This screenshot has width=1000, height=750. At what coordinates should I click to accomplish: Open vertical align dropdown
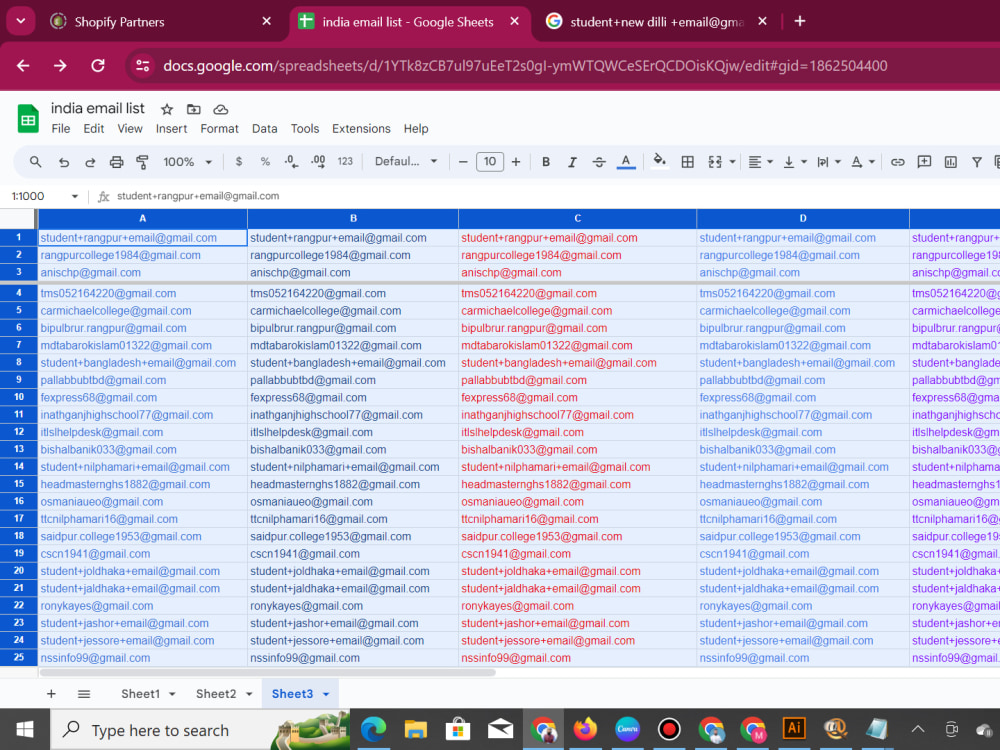click(795, 162)
